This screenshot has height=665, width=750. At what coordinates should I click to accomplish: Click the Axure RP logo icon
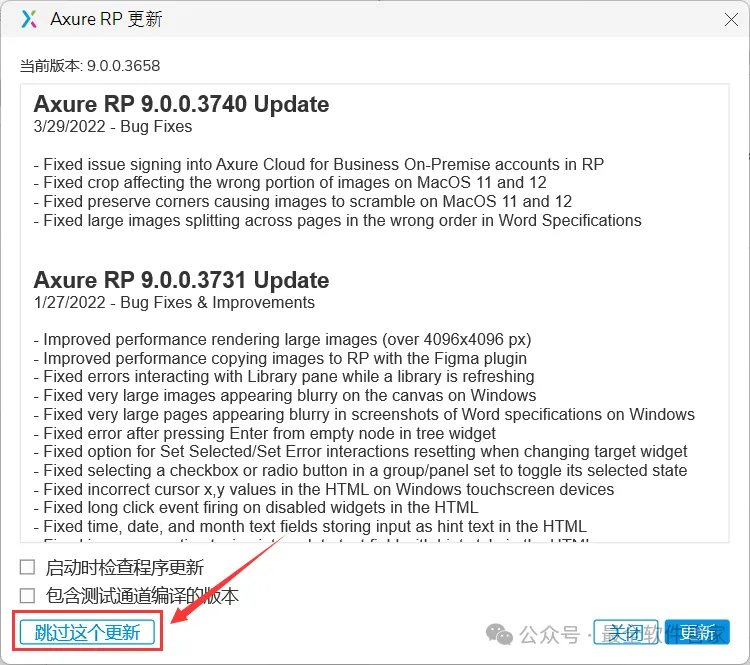29,19
